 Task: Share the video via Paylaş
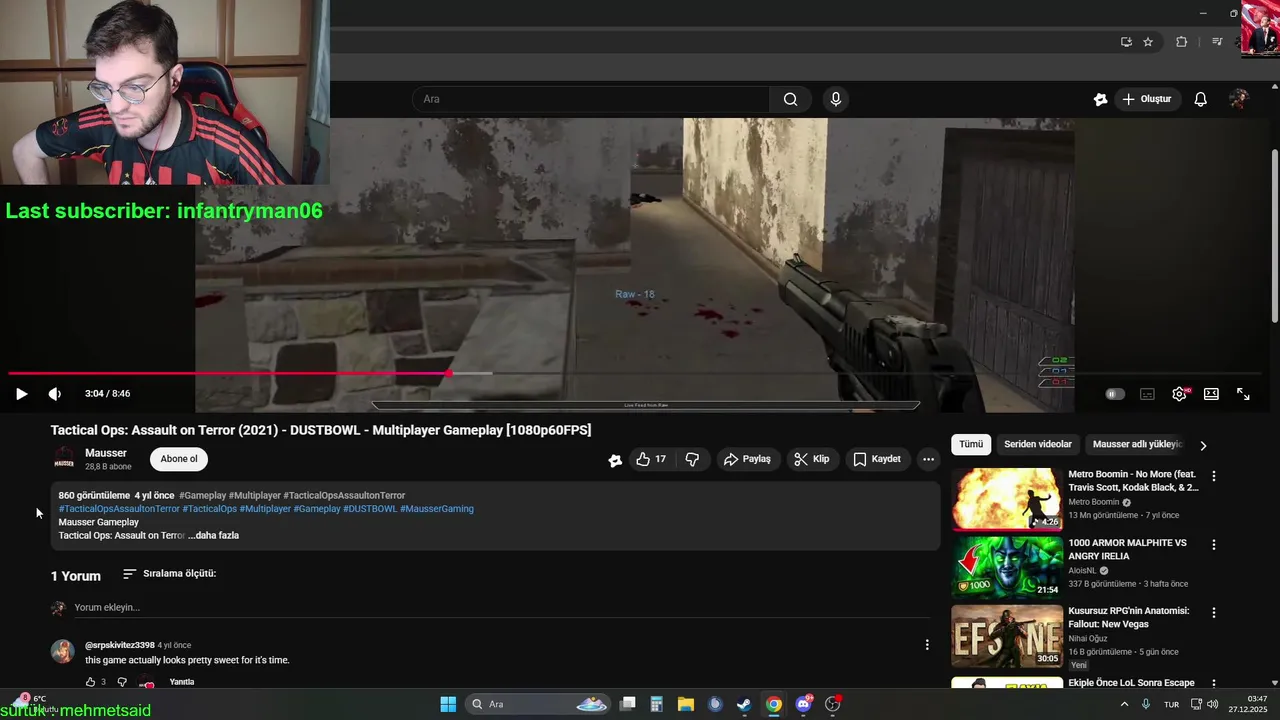click(x=747, y=459)
